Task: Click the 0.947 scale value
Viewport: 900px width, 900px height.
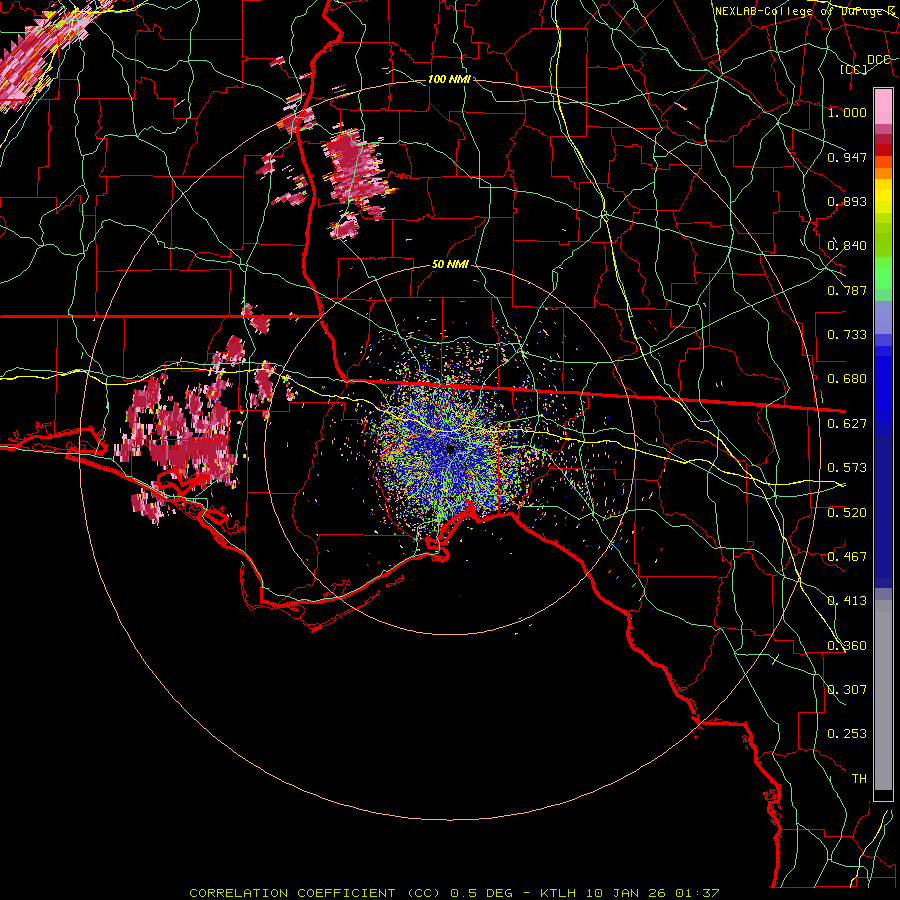Action: (847, 157)
